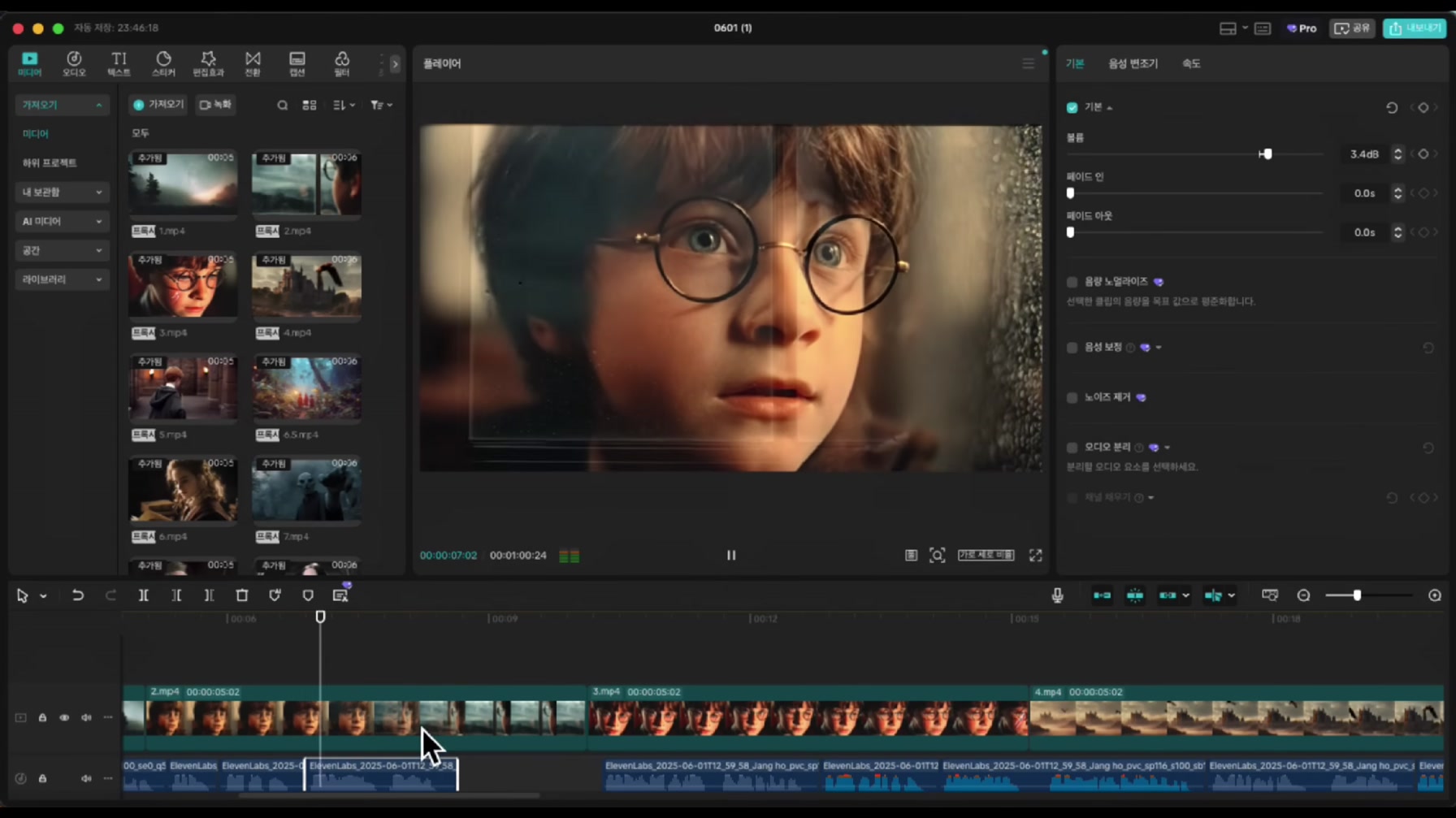This screenshot has height=818, width=1456.
Task: Open the 전환 (Transition) panel icon
Action: [x=253, y=63]
